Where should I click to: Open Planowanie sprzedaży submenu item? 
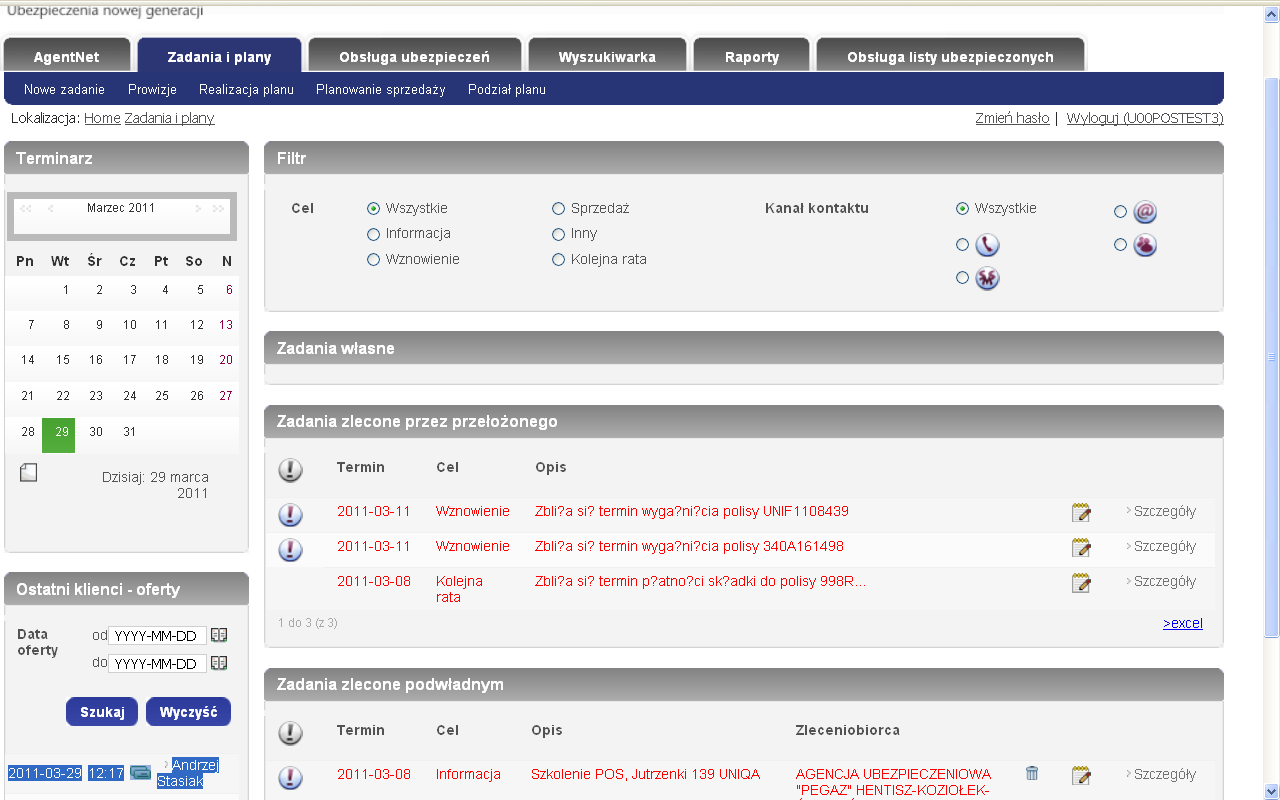pyautogui.click(x=381, y=89)
